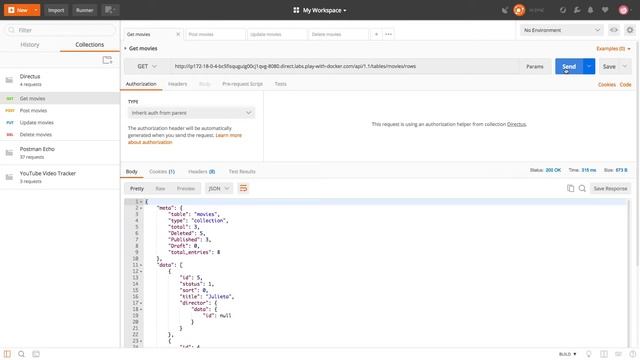Click the Learn more about authorization link

point(185,138)
